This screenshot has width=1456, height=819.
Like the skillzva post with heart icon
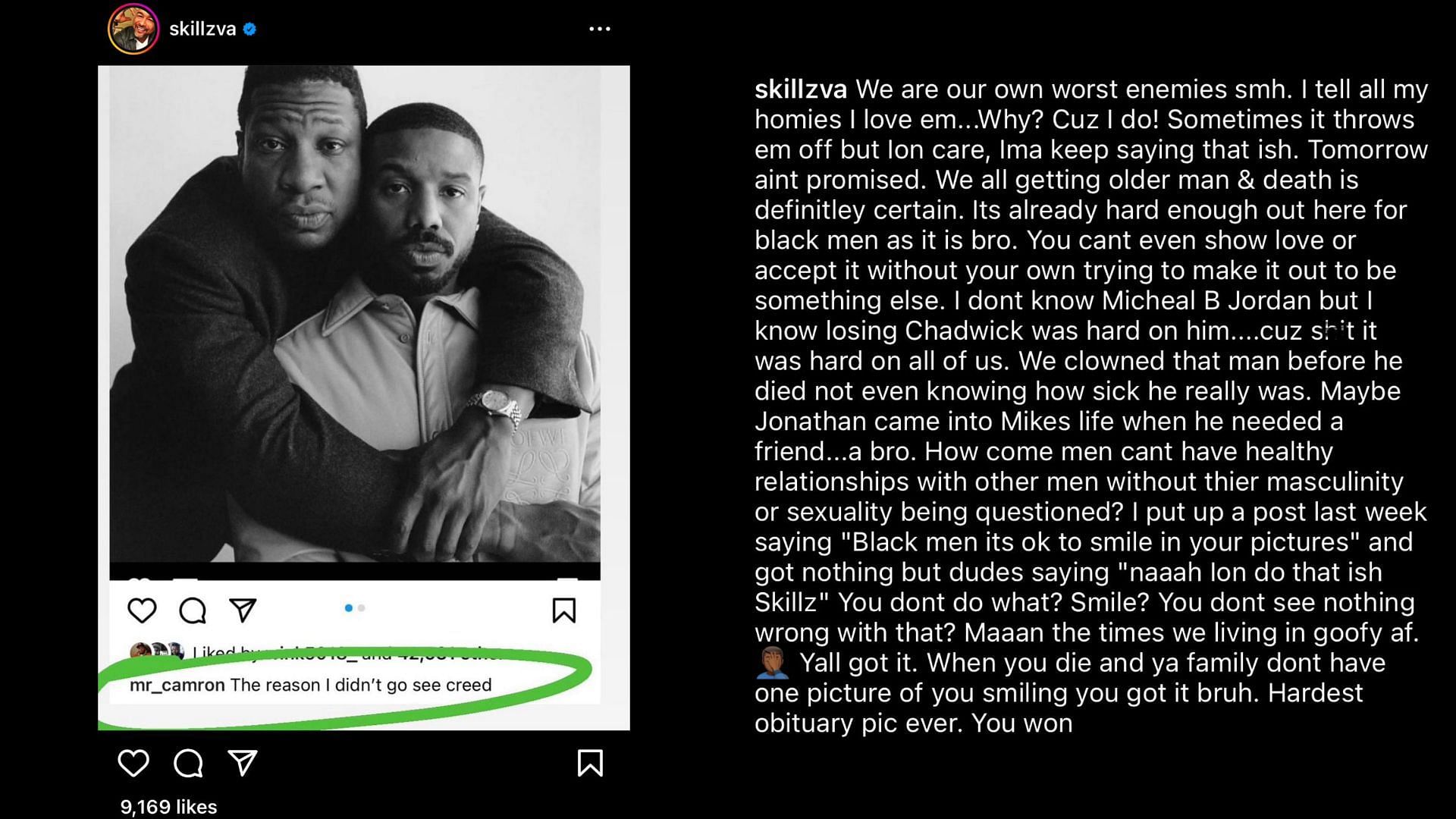[133, 763]
